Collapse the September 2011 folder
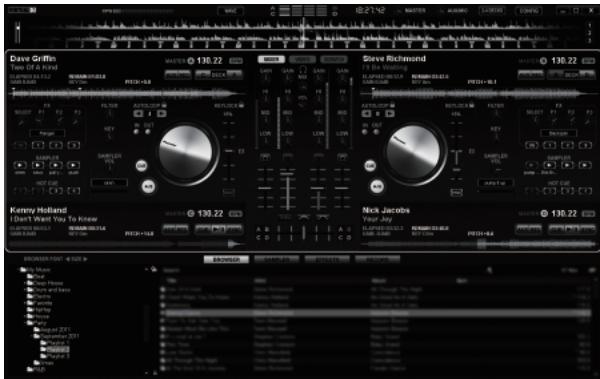The image size is (600, 379). tap(32, 336)
